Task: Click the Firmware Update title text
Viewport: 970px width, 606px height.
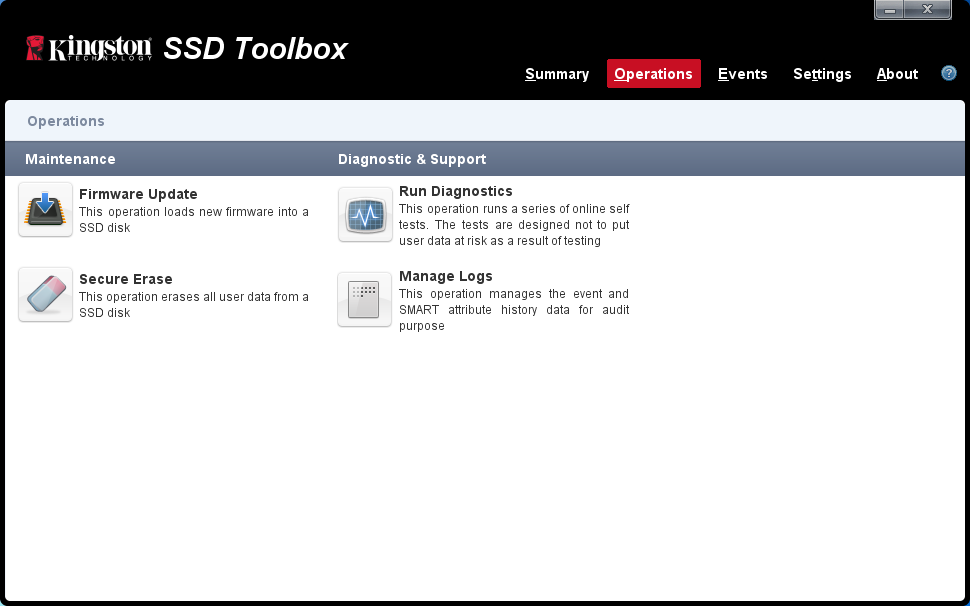Action: click(138, 194)
